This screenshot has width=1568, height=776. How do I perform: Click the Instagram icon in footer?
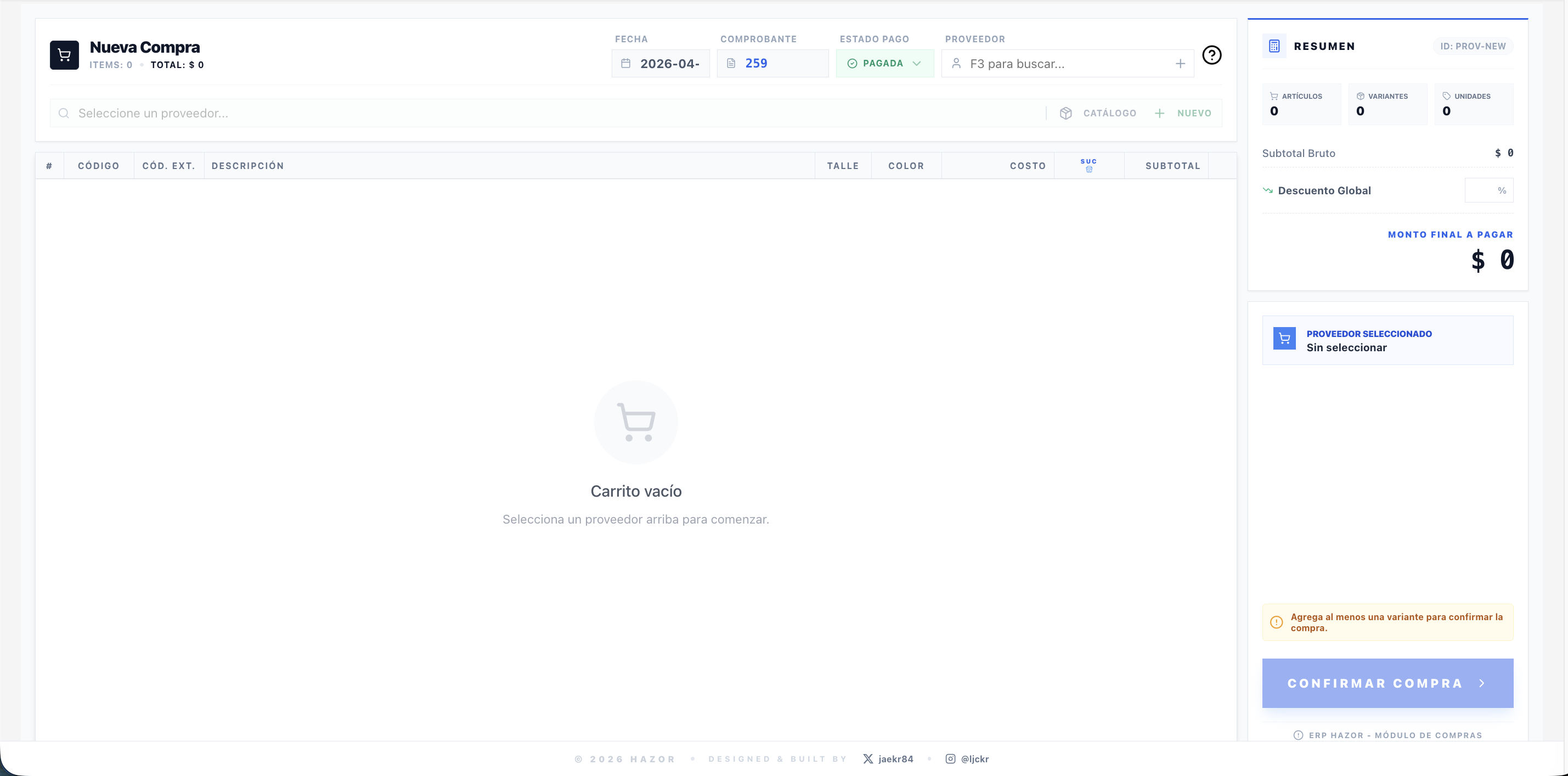pos(950,759)
